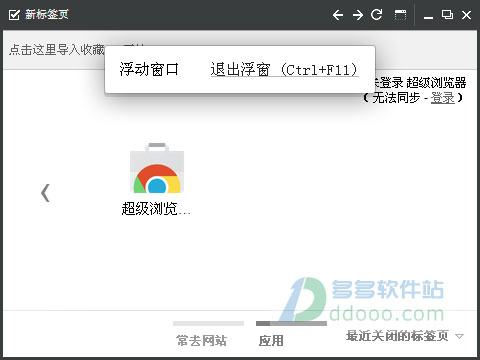Open the 超级浏览器 web store app icon
This screenshot has height=360, width=480.
point(157,168)
